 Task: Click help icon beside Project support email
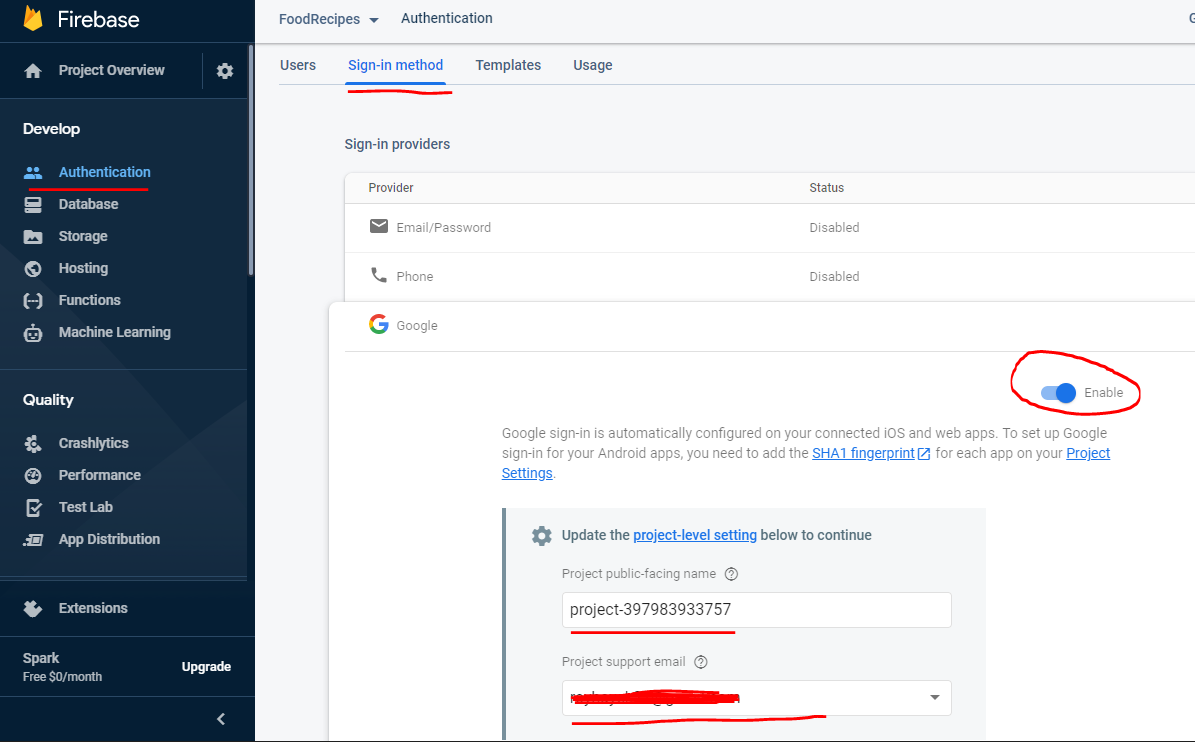(701, 662)
